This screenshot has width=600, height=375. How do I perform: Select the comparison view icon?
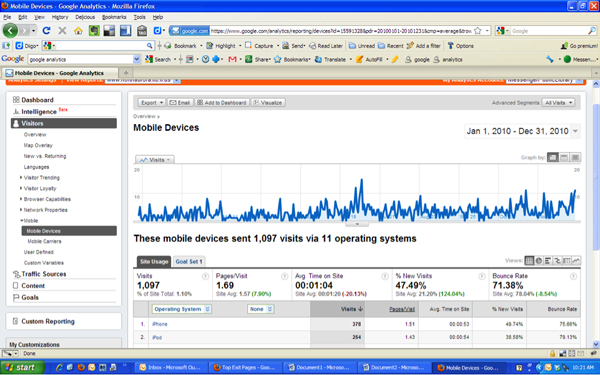point(557,261)
